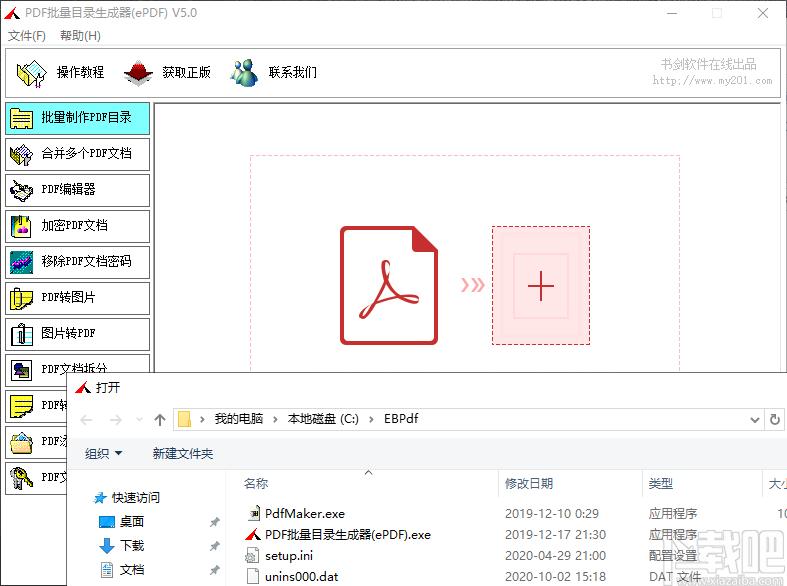Click the large red PDF document icon
The image size is (787, 586).
pos(389,285)
